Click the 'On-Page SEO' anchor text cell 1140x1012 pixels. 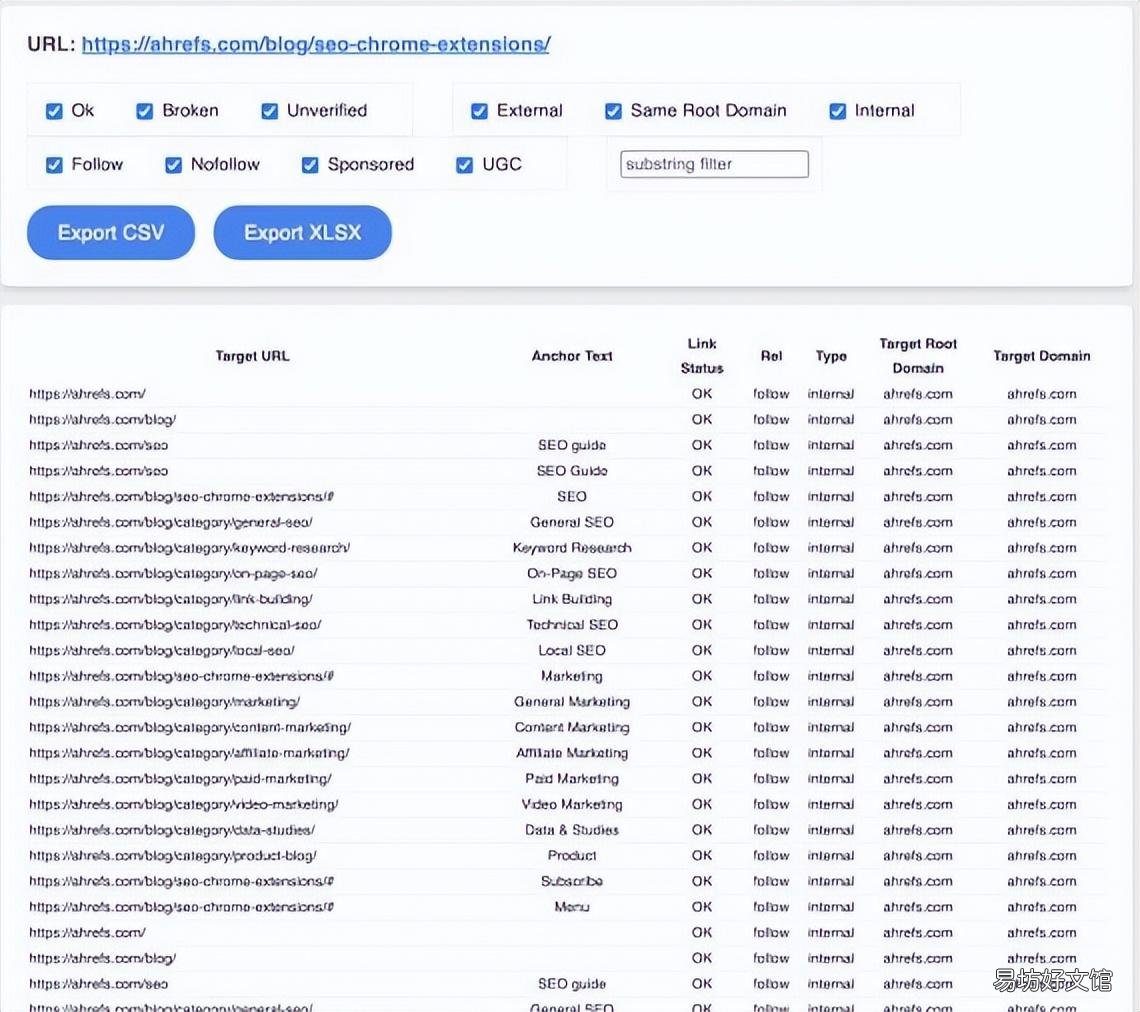tap(571, 574)
